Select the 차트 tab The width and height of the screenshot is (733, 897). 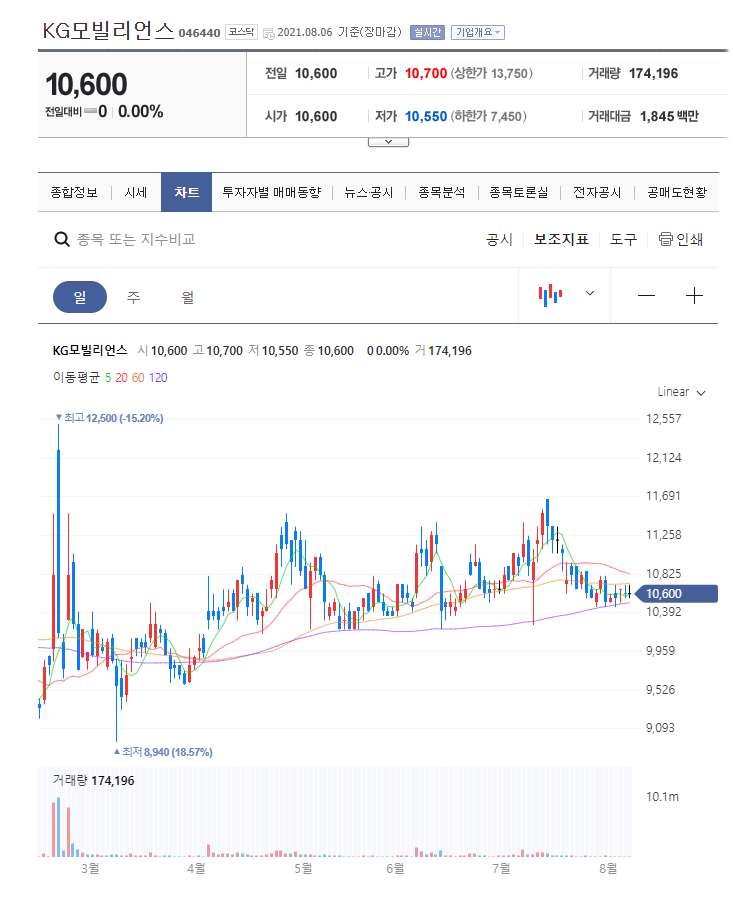[x=187, y=192]
